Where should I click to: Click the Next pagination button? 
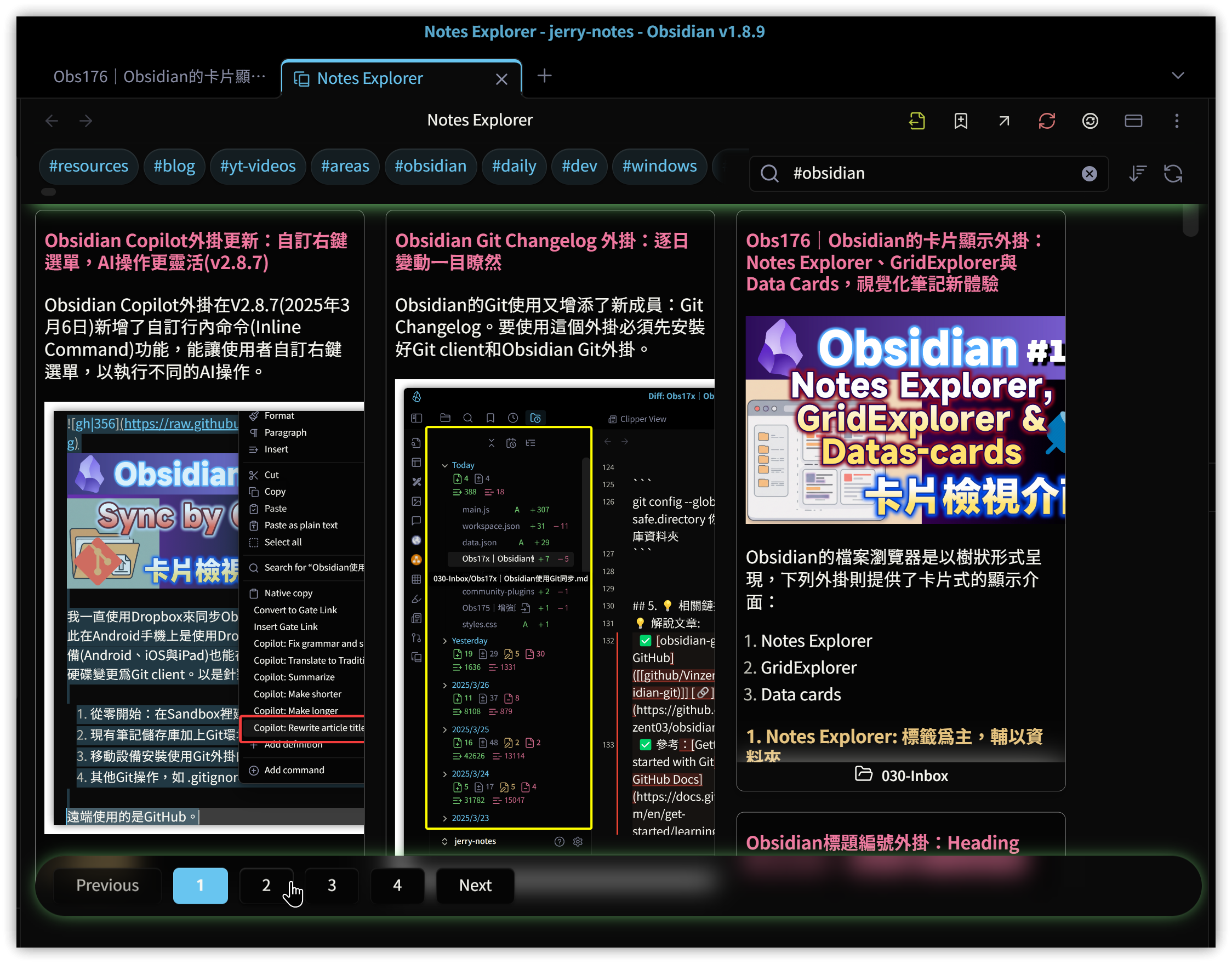click(x=475, y=885)
